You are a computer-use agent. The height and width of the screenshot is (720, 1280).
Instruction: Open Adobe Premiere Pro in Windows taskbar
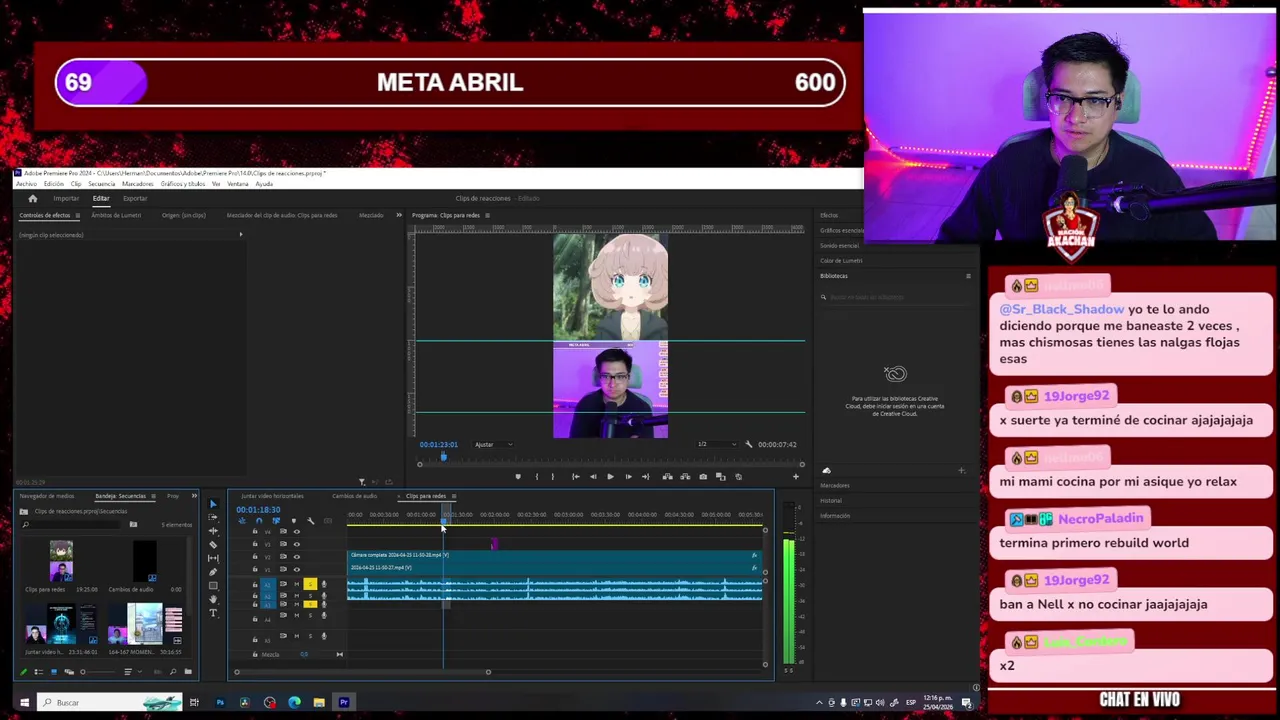pyautogui.click(x=343, y=702)
